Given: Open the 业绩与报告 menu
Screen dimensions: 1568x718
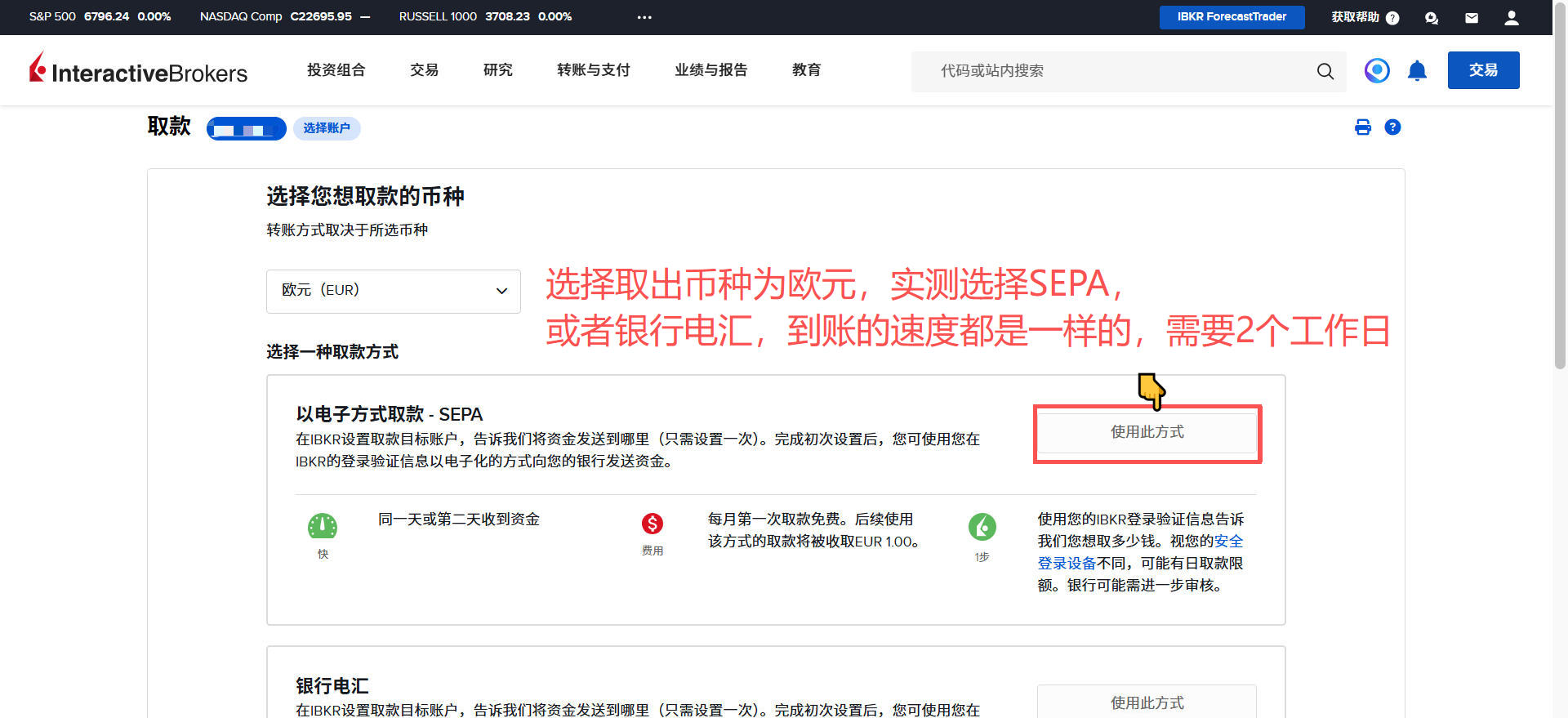Looking at the screenshot, I should coord(710,70).
